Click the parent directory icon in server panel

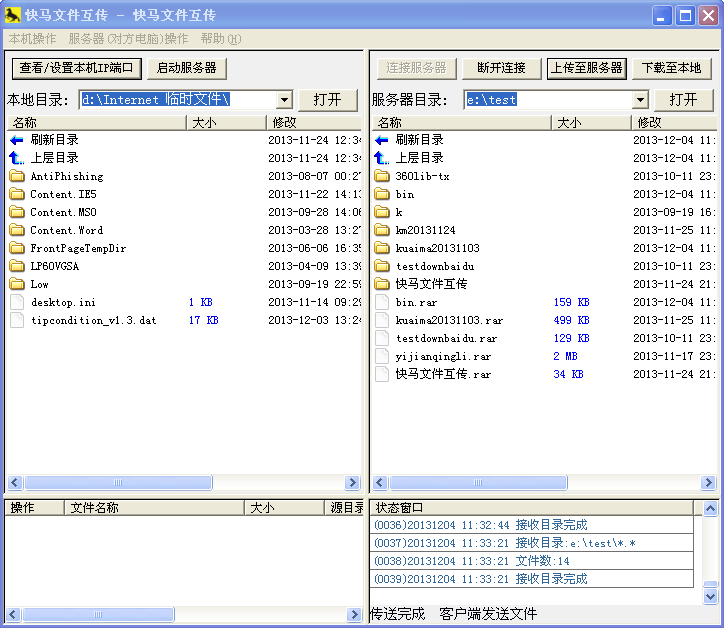pos(381,158)
